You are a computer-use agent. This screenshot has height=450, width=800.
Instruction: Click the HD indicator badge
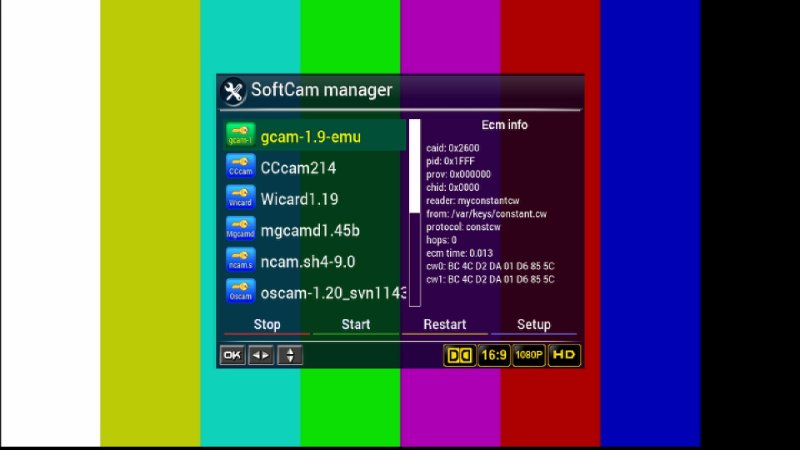(x=564, y=355)
